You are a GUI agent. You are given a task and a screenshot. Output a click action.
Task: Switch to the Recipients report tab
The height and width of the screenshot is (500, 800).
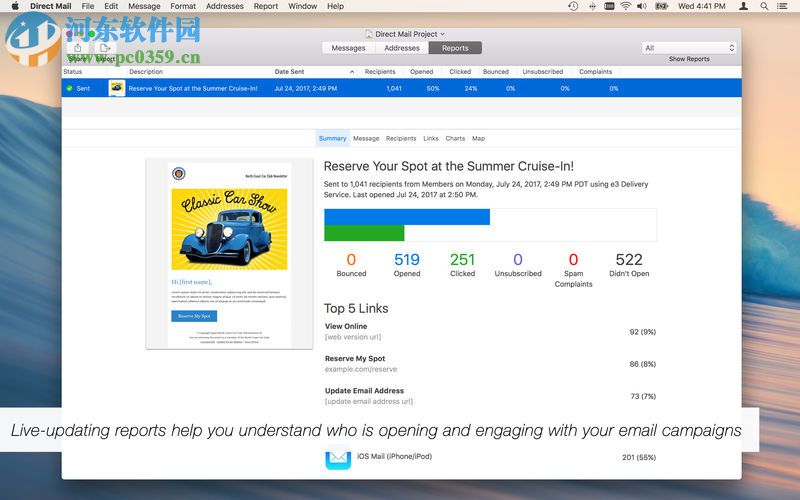pos(401,138)
